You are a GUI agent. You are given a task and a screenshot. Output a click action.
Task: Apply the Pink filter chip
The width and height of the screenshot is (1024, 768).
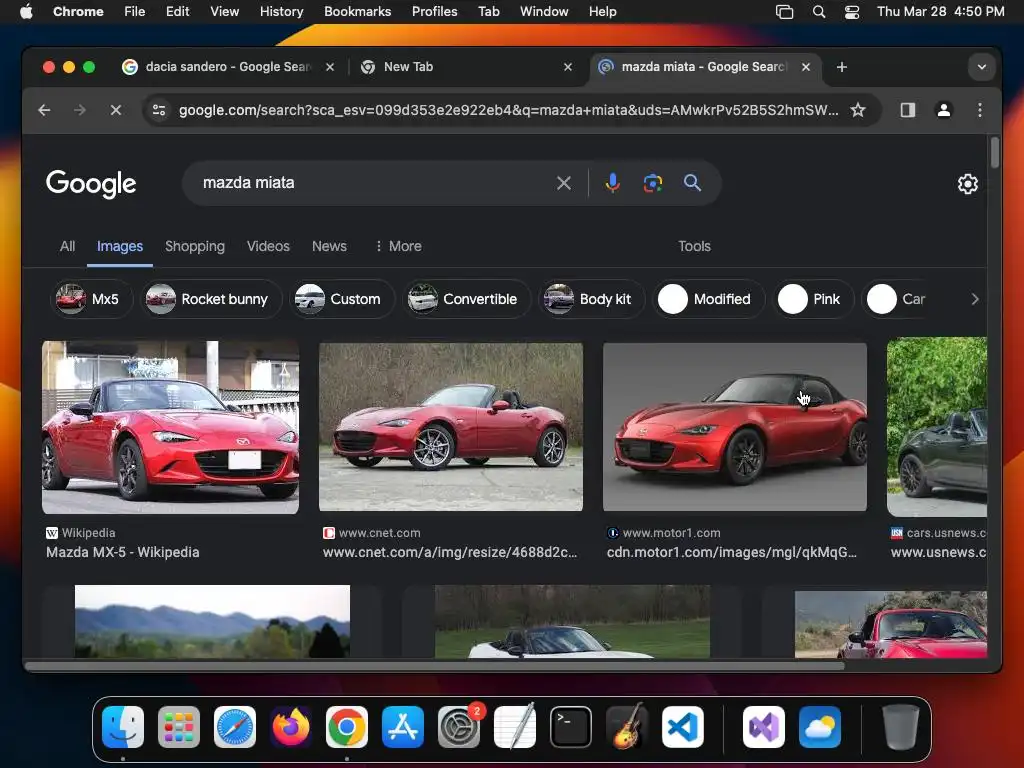coord(813,299)
